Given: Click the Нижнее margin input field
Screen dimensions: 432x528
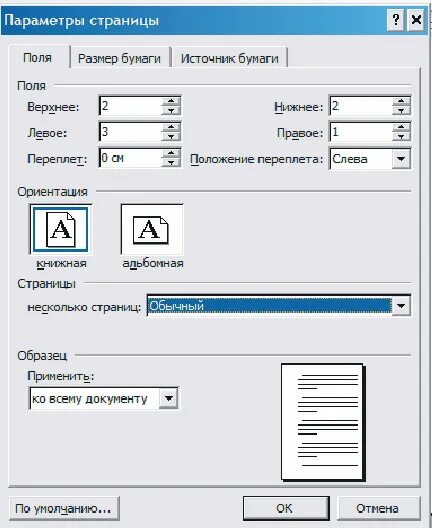Looking at the screenshot, I should (361, 106).
